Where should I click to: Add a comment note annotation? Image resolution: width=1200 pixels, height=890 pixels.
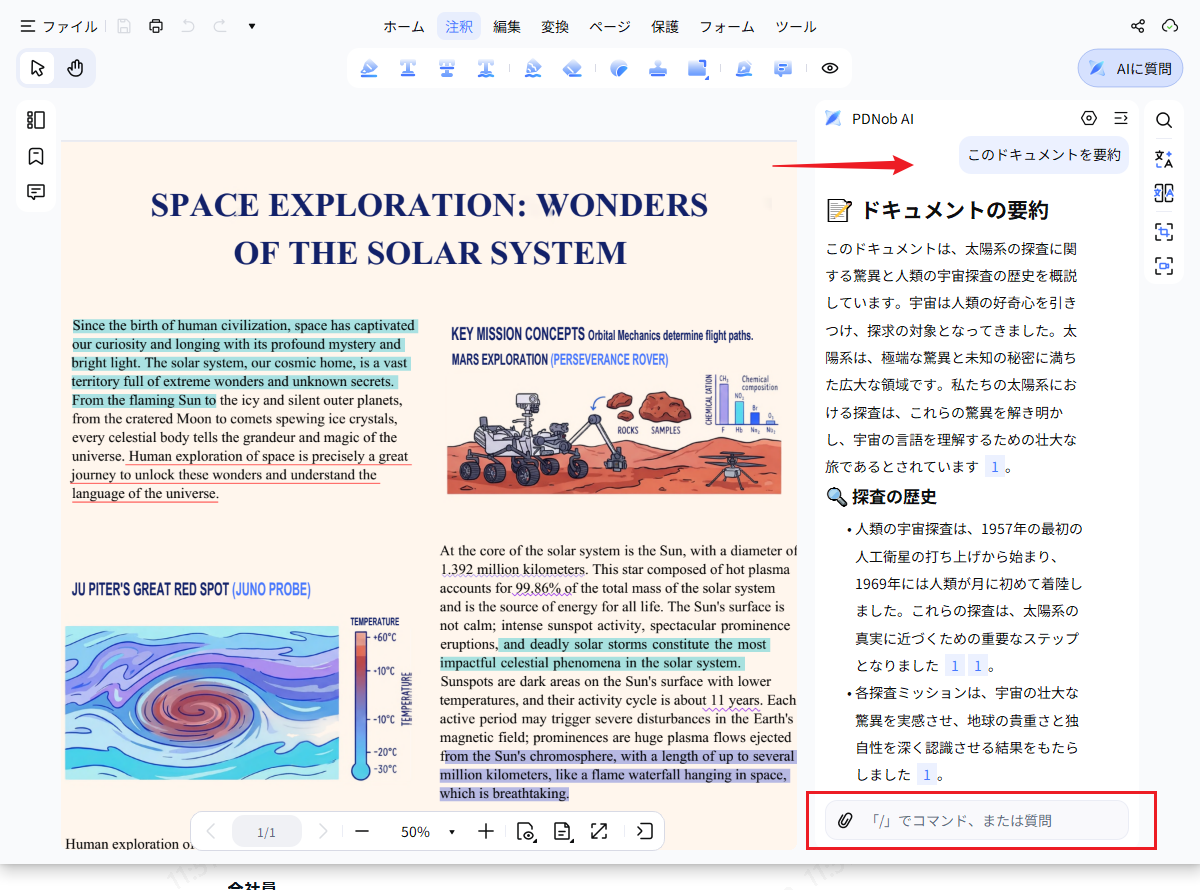783,69
